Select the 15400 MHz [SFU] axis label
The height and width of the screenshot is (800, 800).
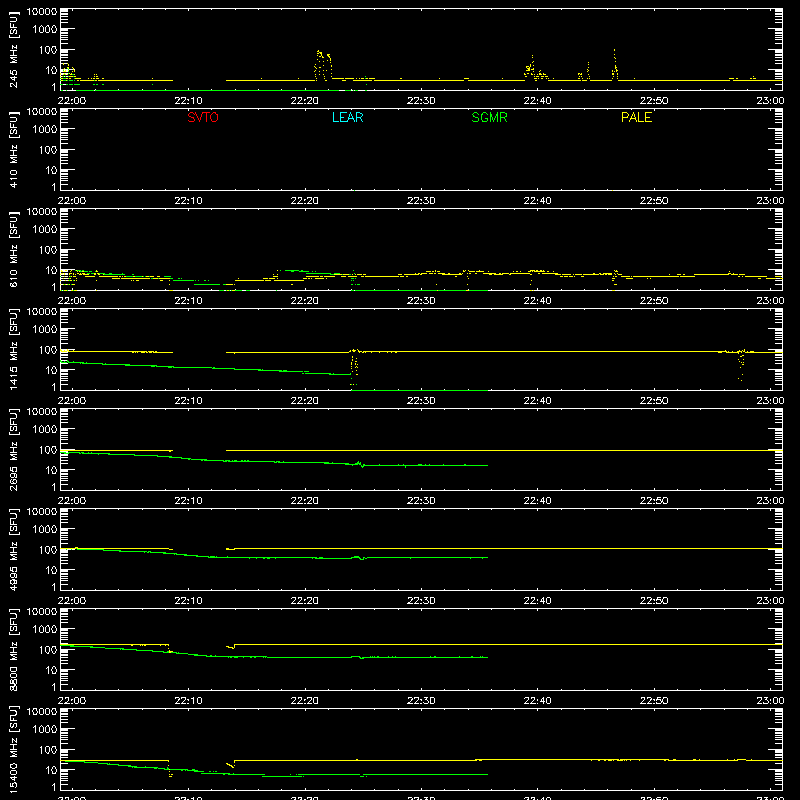13,749
